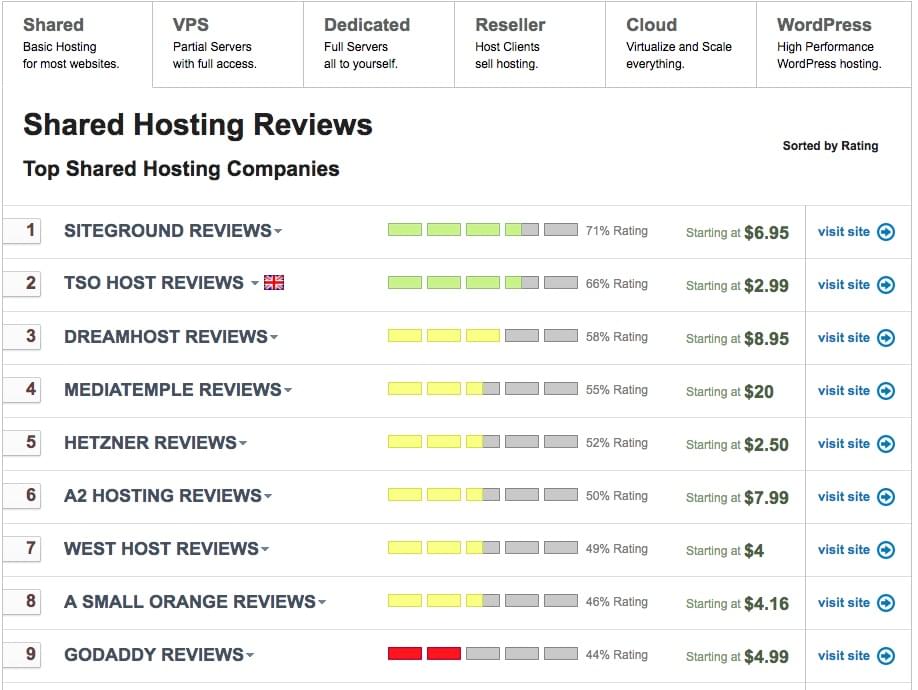Click the arrow icon in the GoDaddy row
The image size is (918, 690).
(x=885, y=656)
